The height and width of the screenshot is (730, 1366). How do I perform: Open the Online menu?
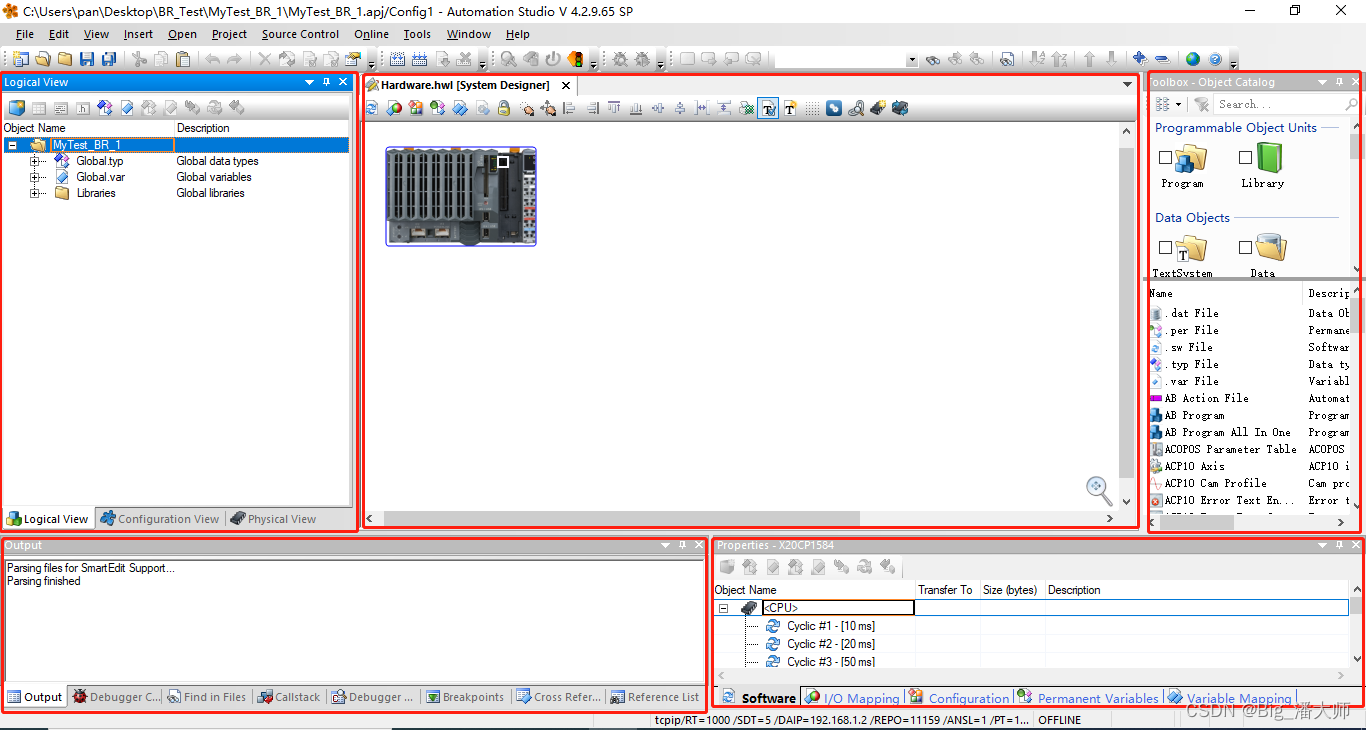pyautogui.click(x=371, y=34)
